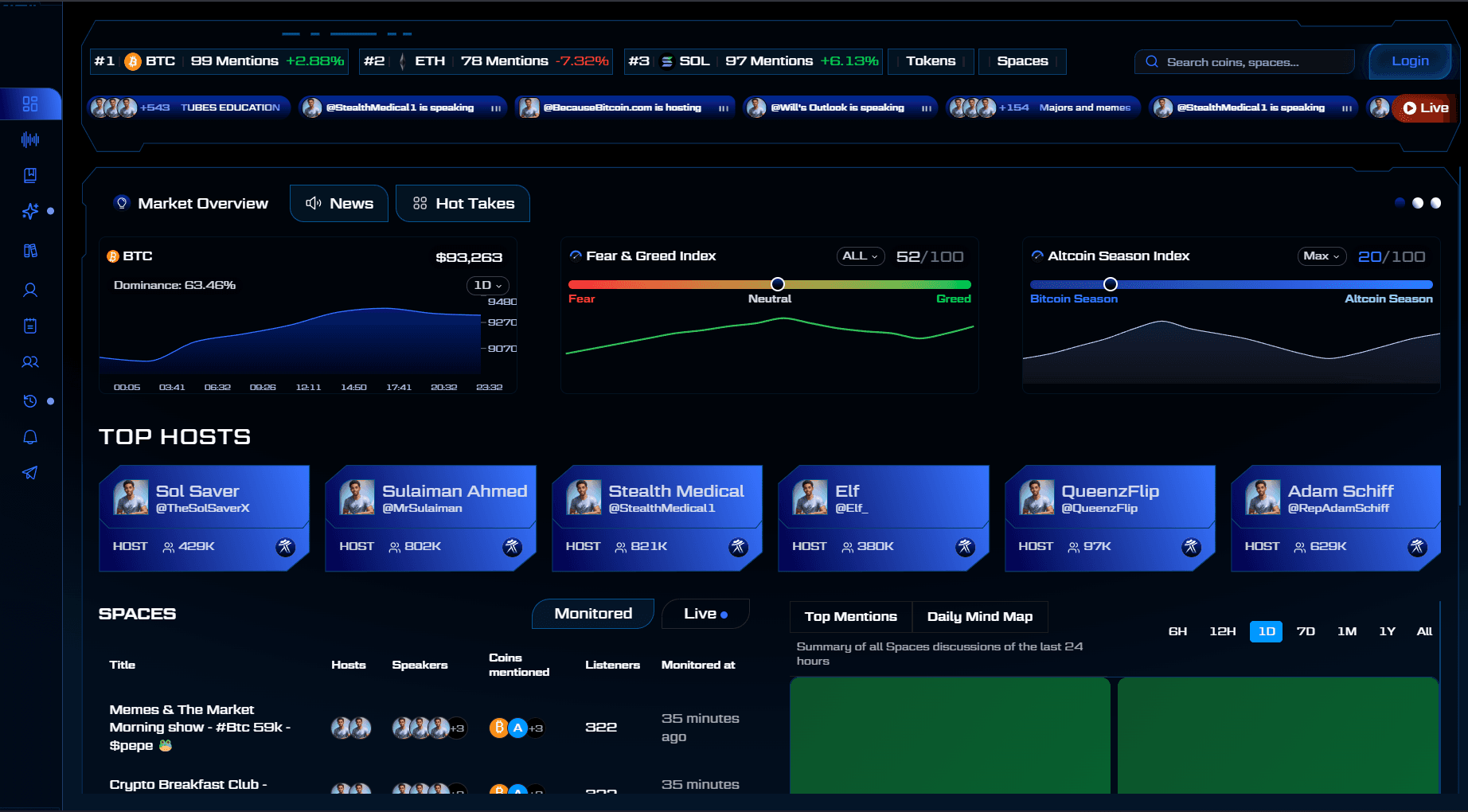Switch to the Hot Takes tab
Image resolution: width=1468 pixels, height=812 pixels.
pyautogui.click(x=463, y=204)
